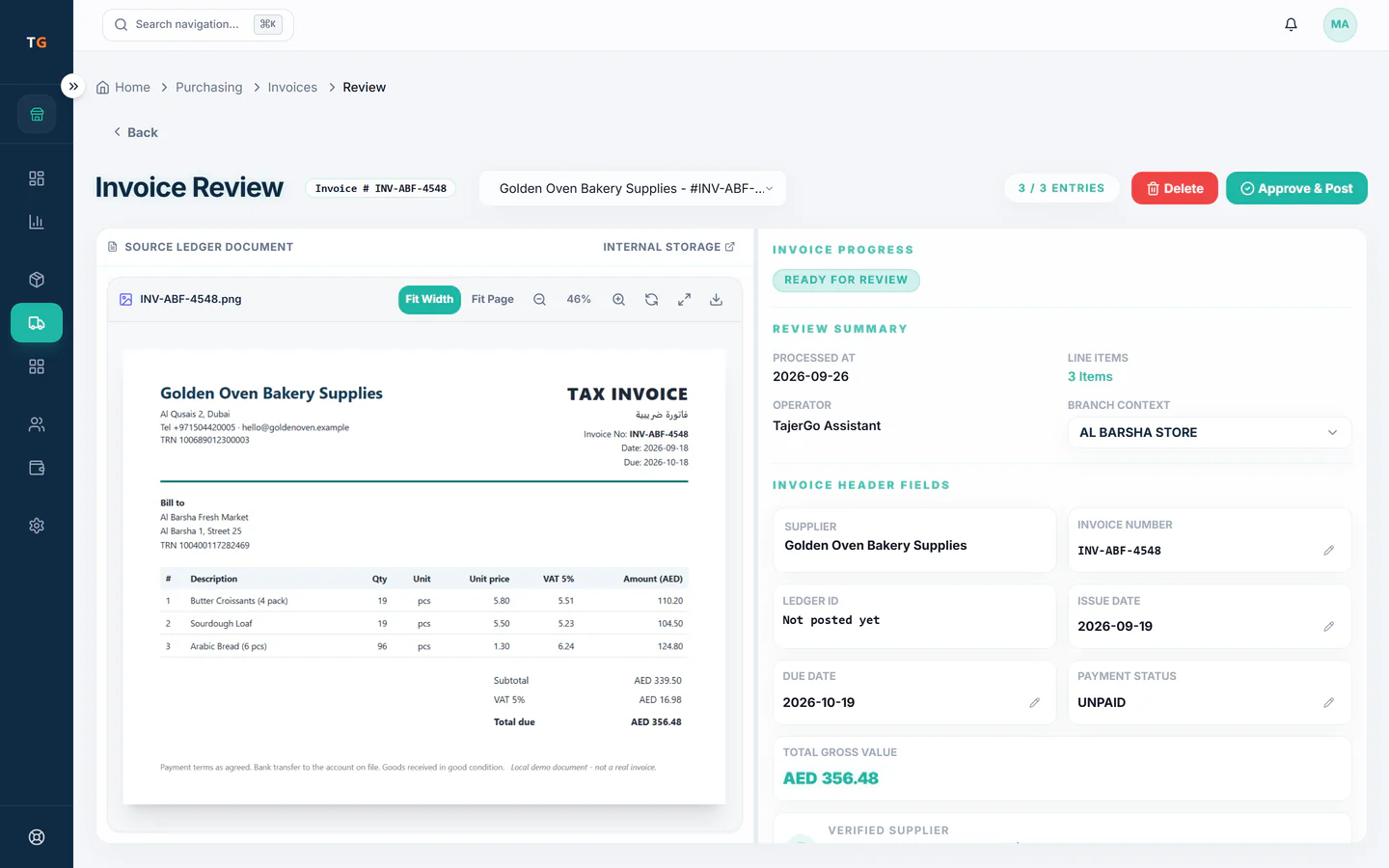
Task: Click the READY FOR REVIEW status badge
Action: [846, 281]
